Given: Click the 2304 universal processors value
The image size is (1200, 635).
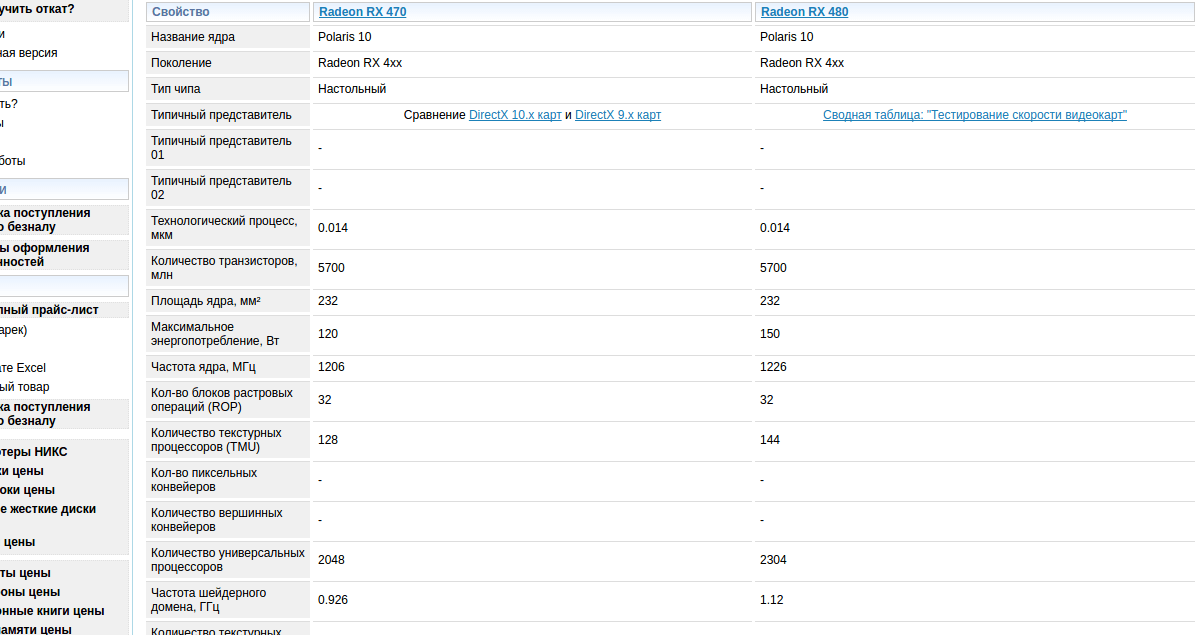Looking at the screenshot, I should [x=773, y=560].
